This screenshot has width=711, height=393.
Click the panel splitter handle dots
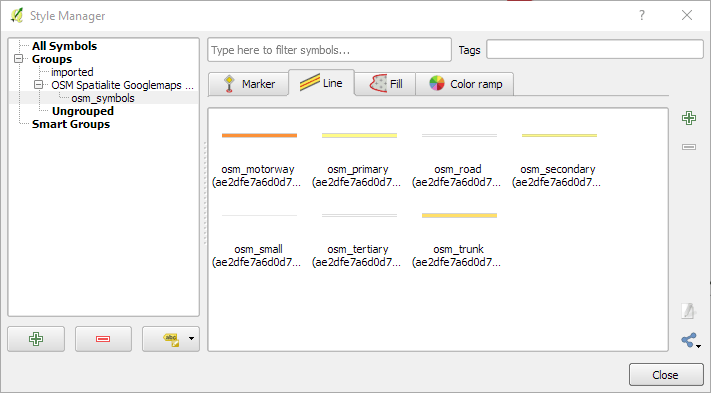tap(205, 194)
